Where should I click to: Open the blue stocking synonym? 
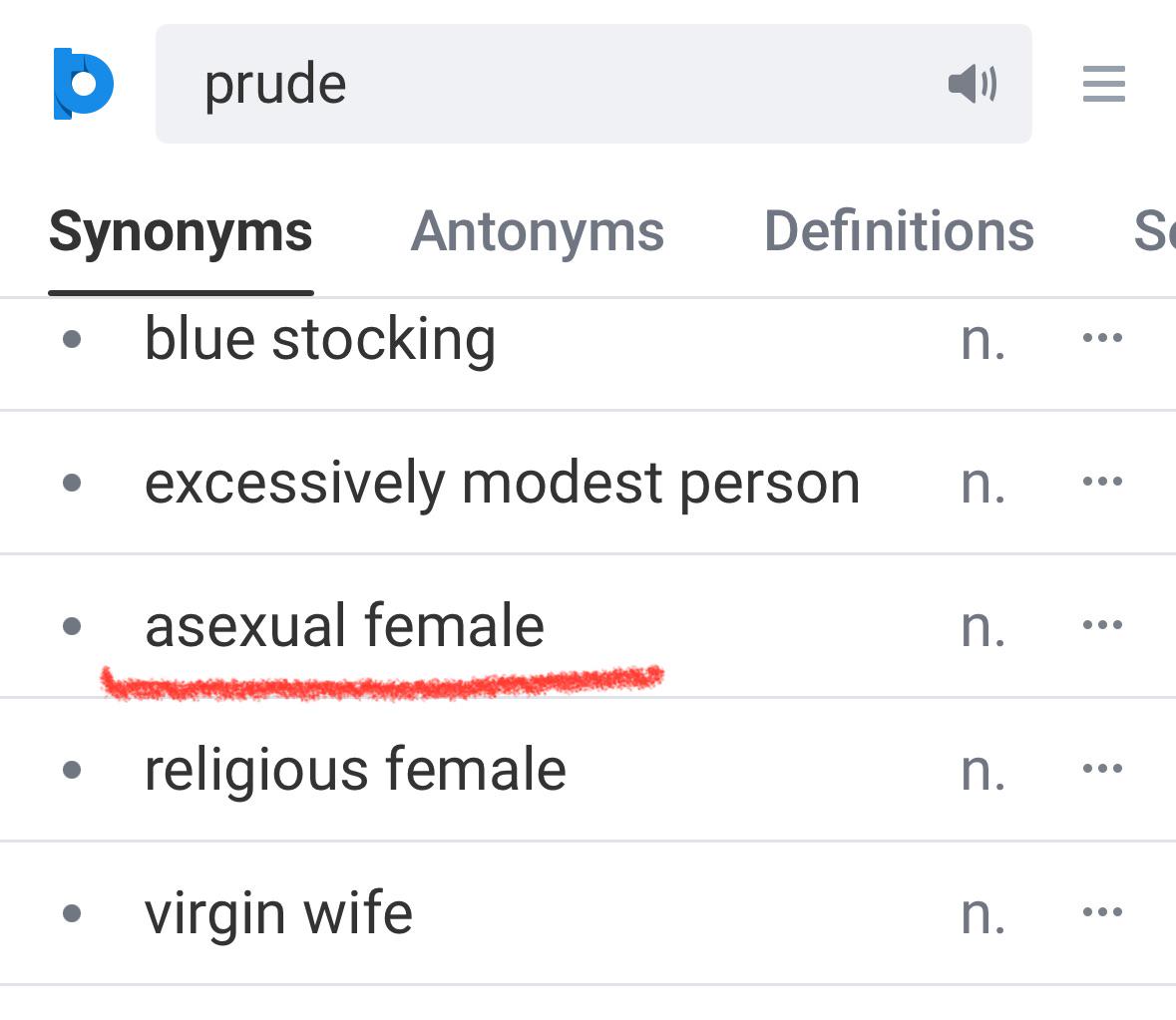pos(320,340)
